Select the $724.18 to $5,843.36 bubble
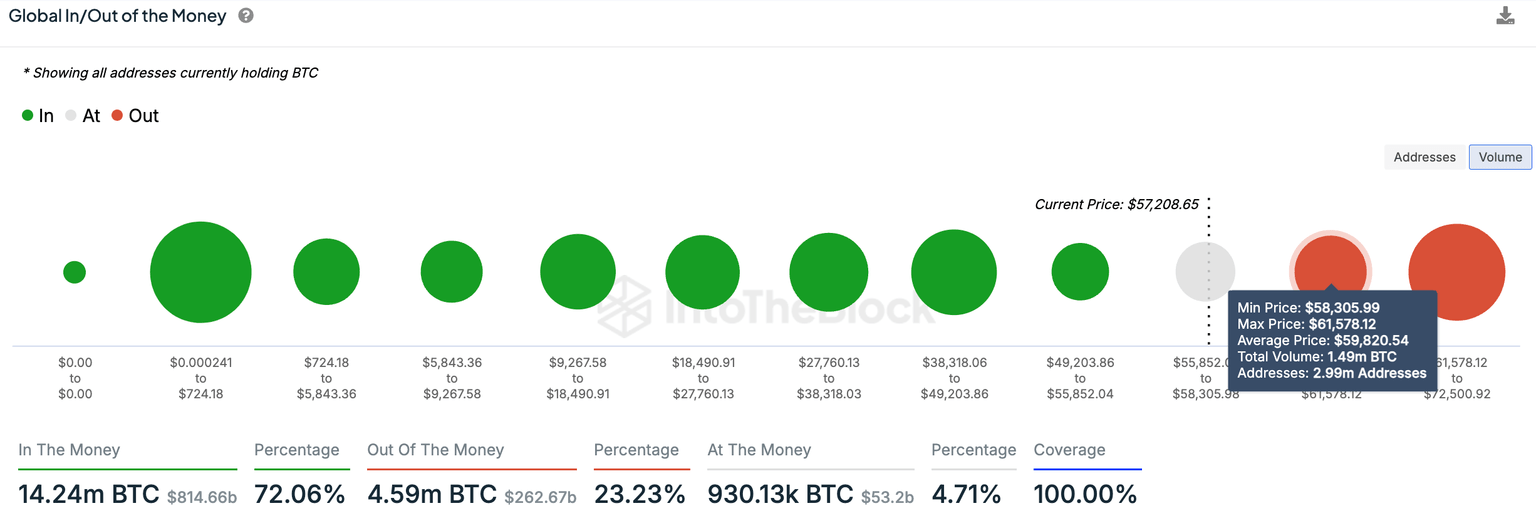 [326, 272]
